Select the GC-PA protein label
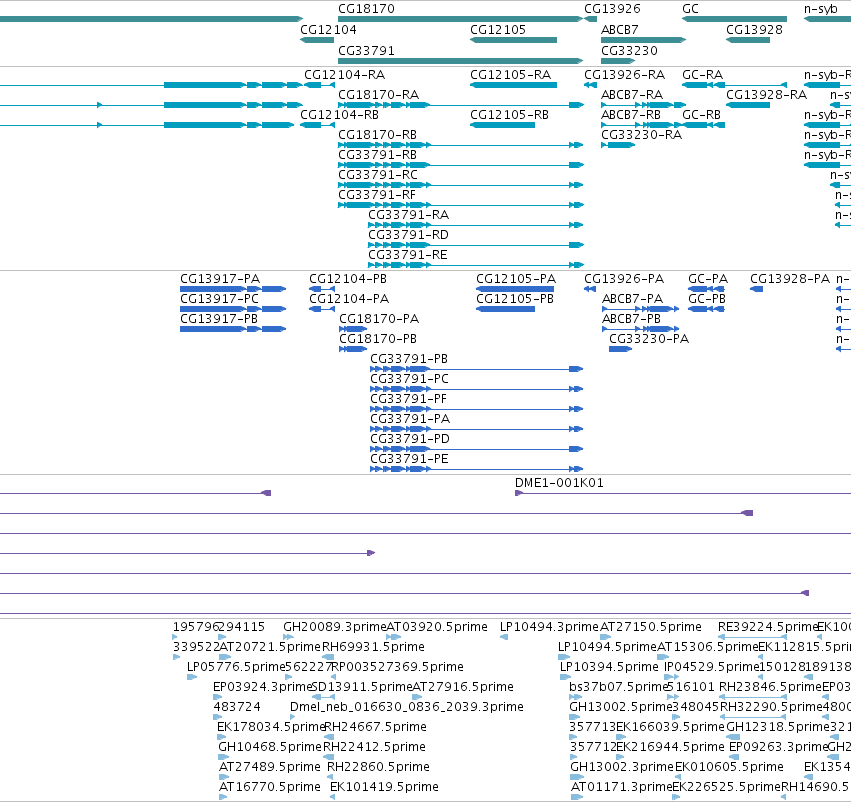This screenshot has height=802, width=851. (708, 279)
